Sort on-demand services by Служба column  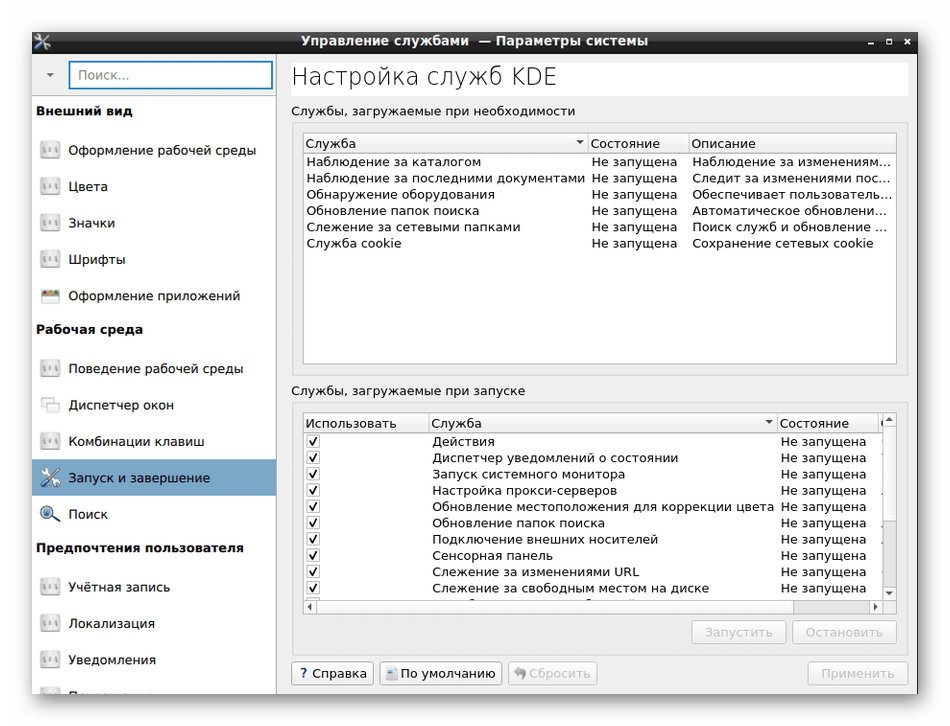[445, 144]
